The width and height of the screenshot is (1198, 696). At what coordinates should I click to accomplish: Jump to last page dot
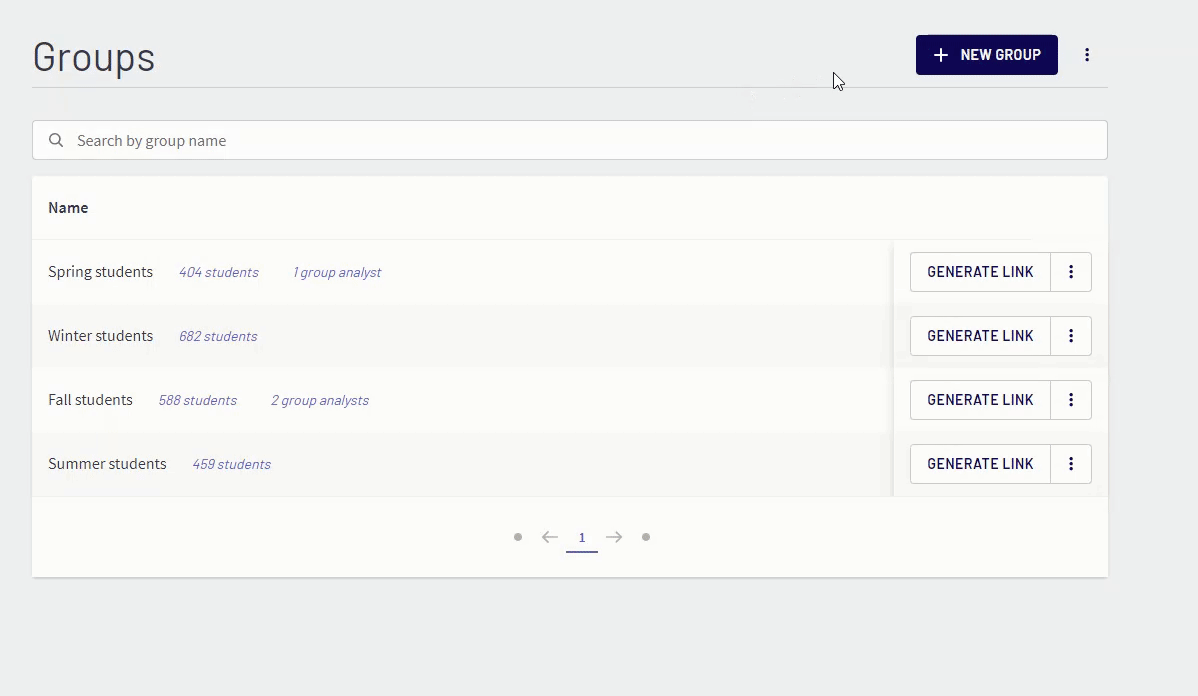(646, 537)
